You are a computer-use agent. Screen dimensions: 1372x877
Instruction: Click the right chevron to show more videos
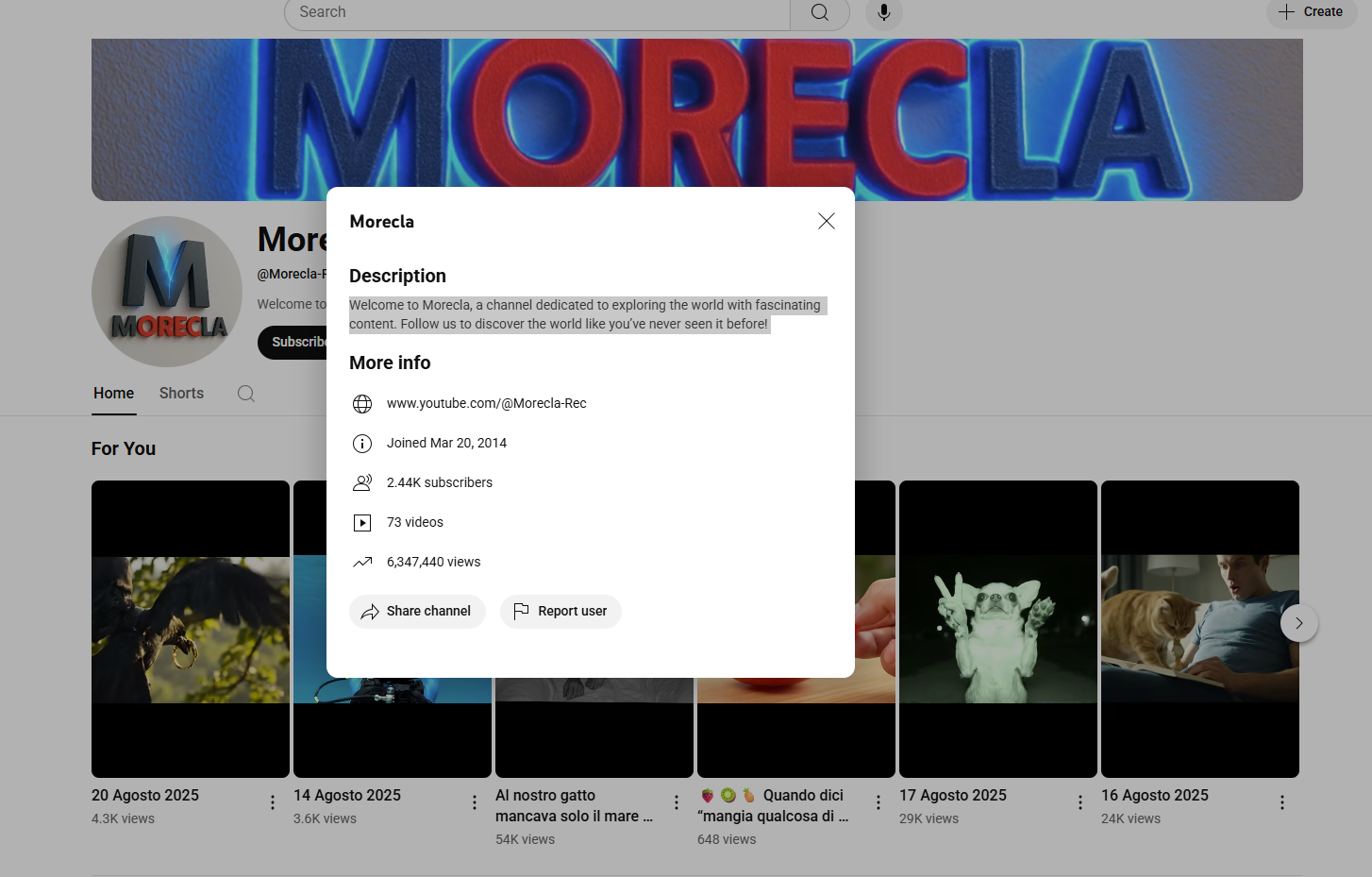(1299, 623)
